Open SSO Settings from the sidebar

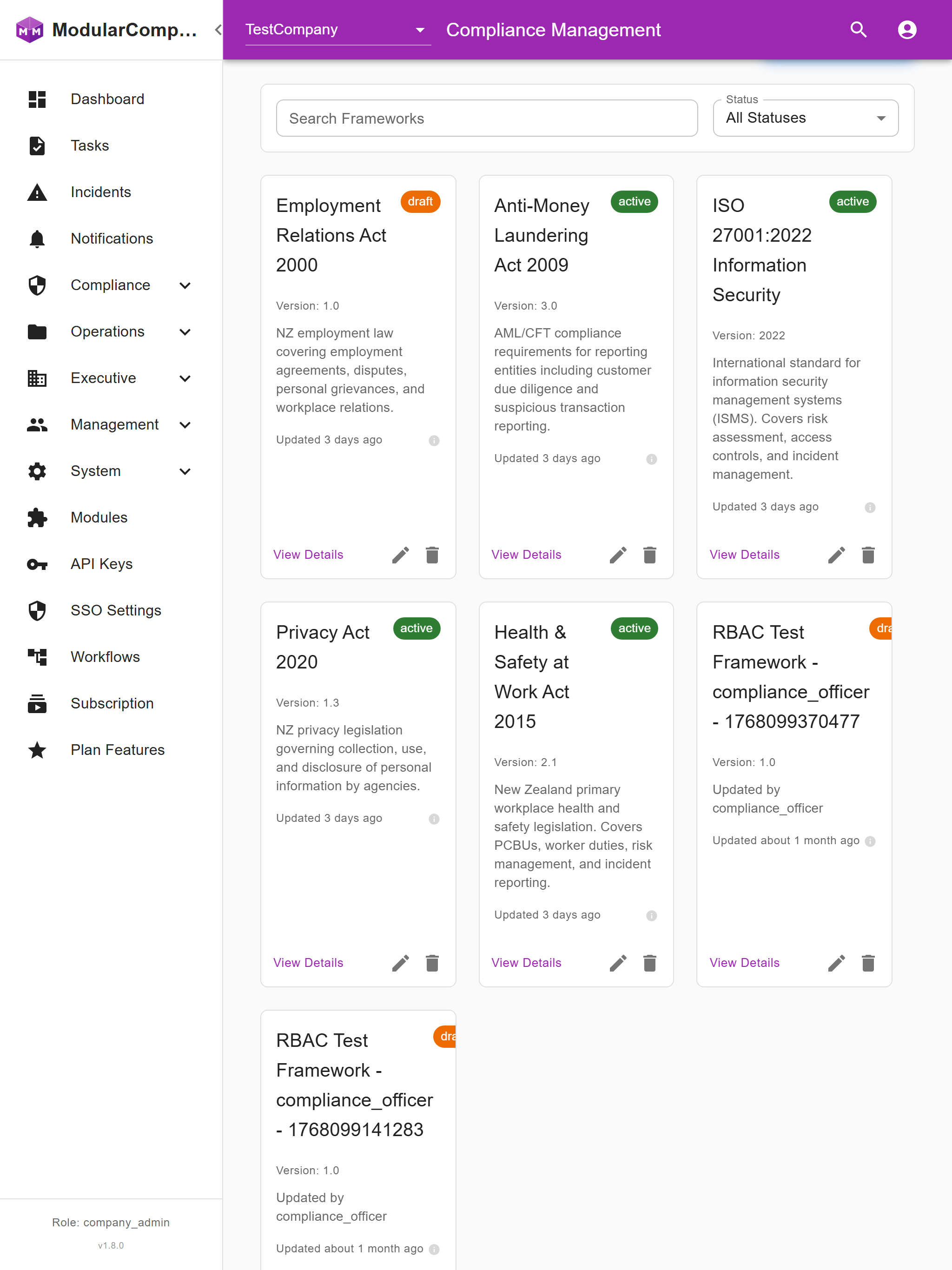[x=112, y=611]
